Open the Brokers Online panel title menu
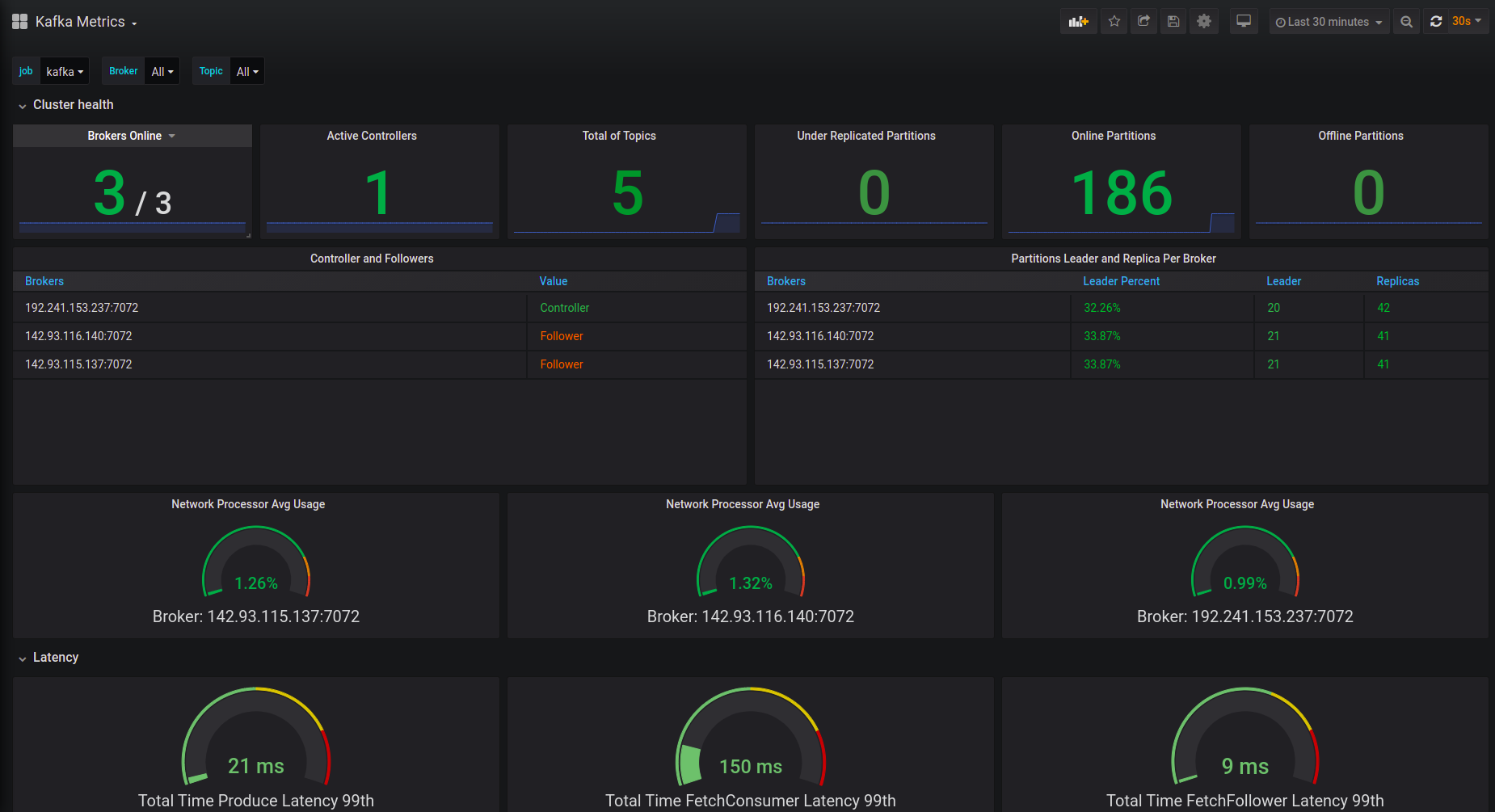Image resolution: width=1495 pixels, height=812 pixels. click(x=131, y=136)
